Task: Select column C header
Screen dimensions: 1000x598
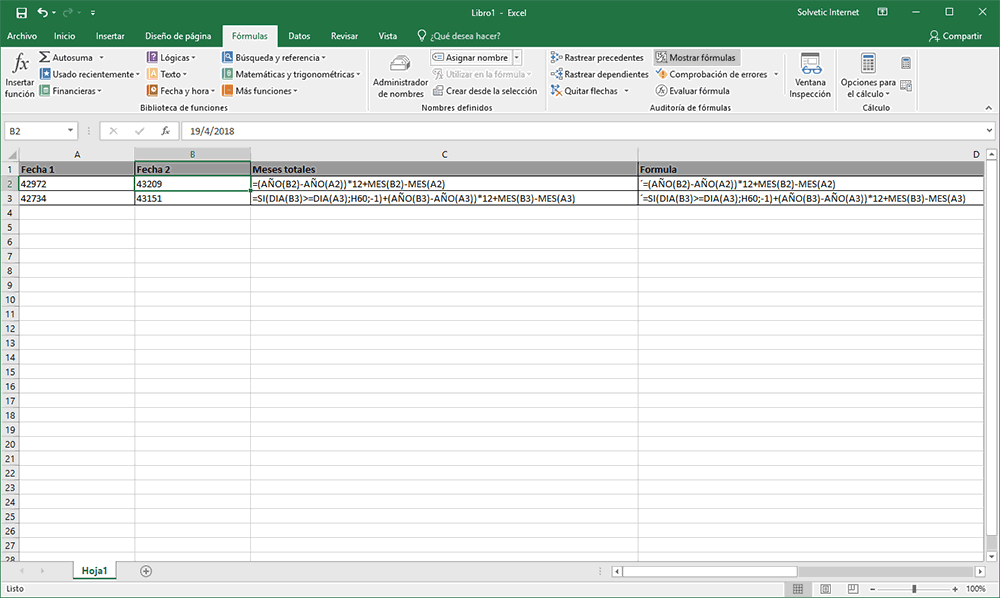Action: pyautogui.click(x=444, y=154)
